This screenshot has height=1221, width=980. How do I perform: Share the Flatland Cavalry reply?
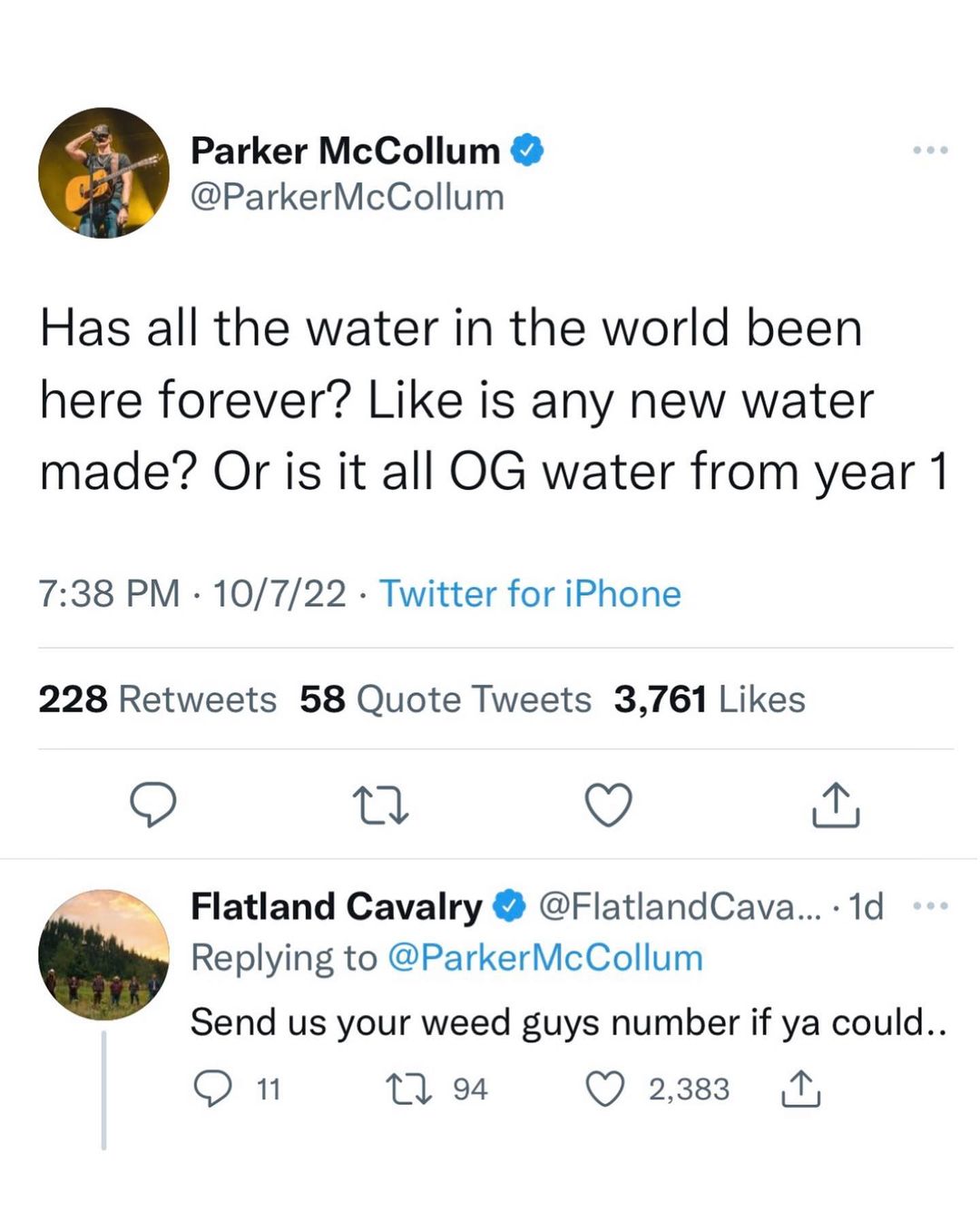click(800, 1089)
